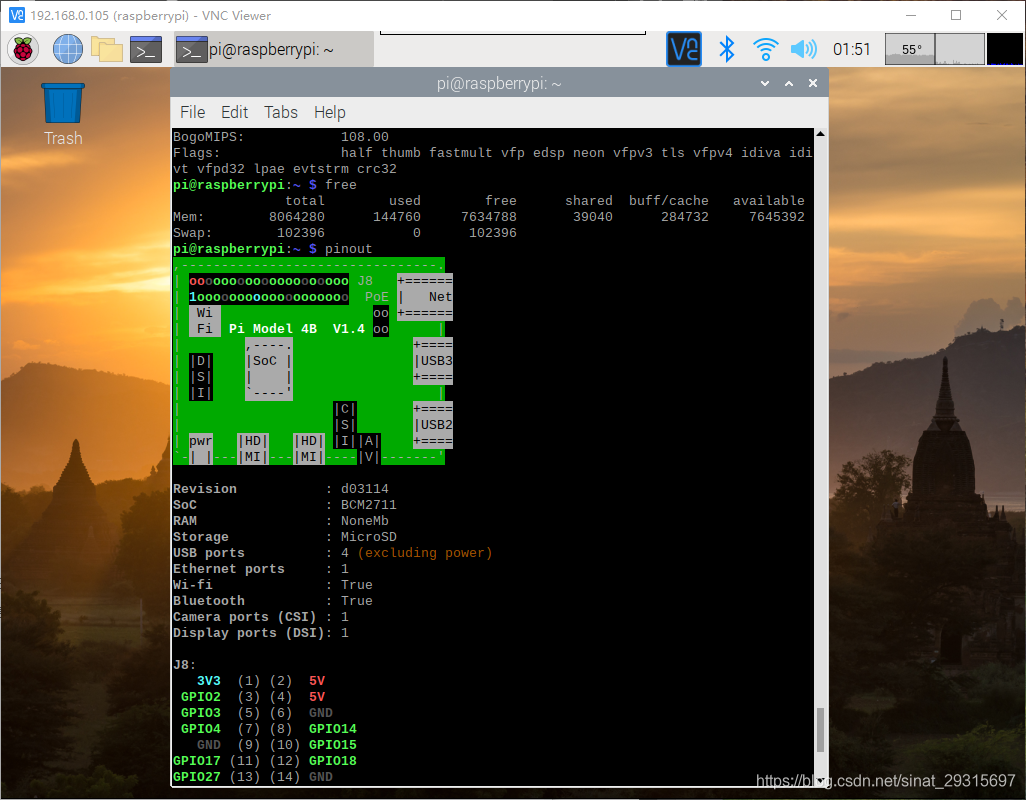1026x800 pixels.
Task: Open the VNC Server tray icon
Action: tap(684, 49)
